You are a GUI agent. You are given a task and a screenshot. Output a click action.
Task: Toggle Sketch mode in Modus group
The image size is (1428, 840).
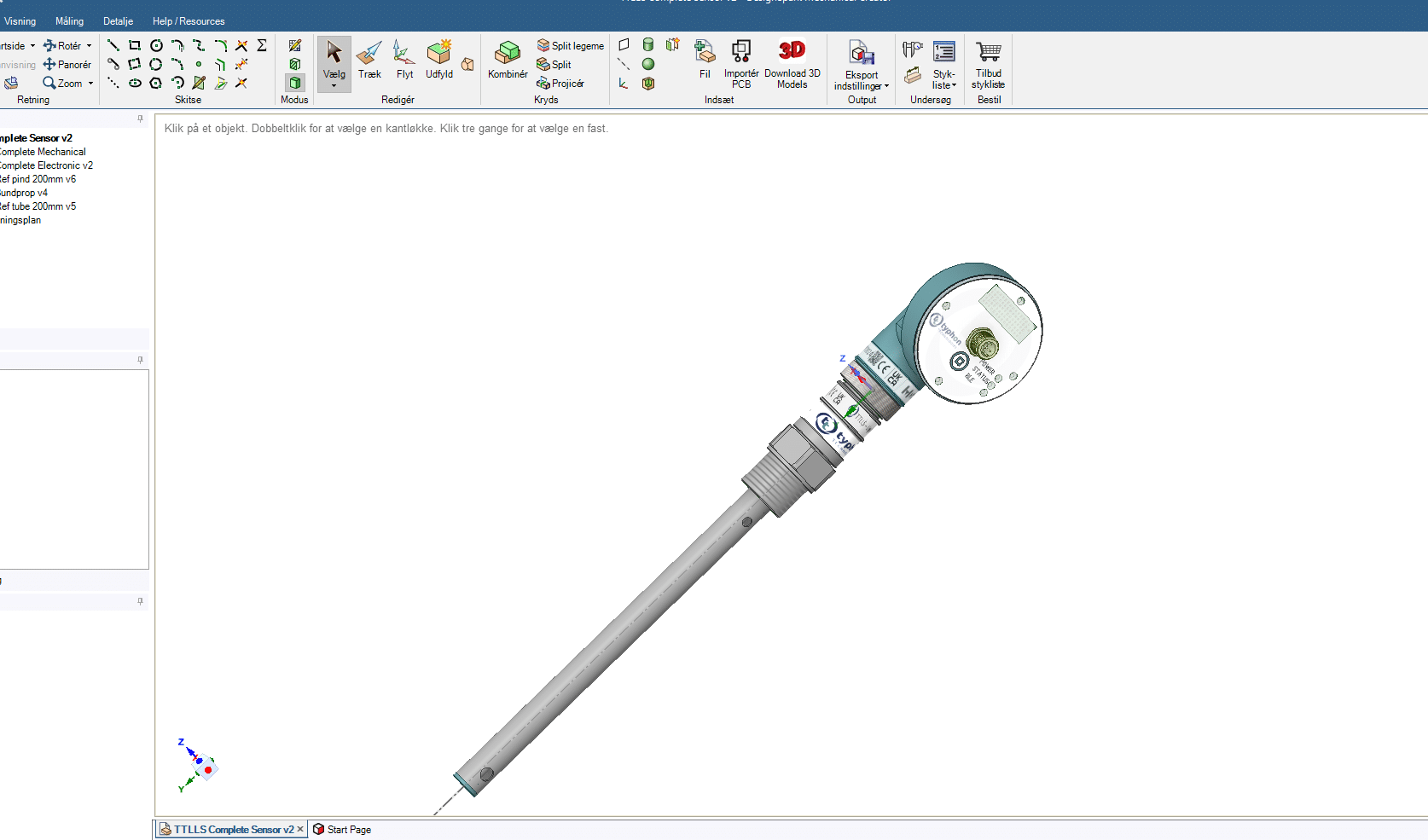coord(294,45)
